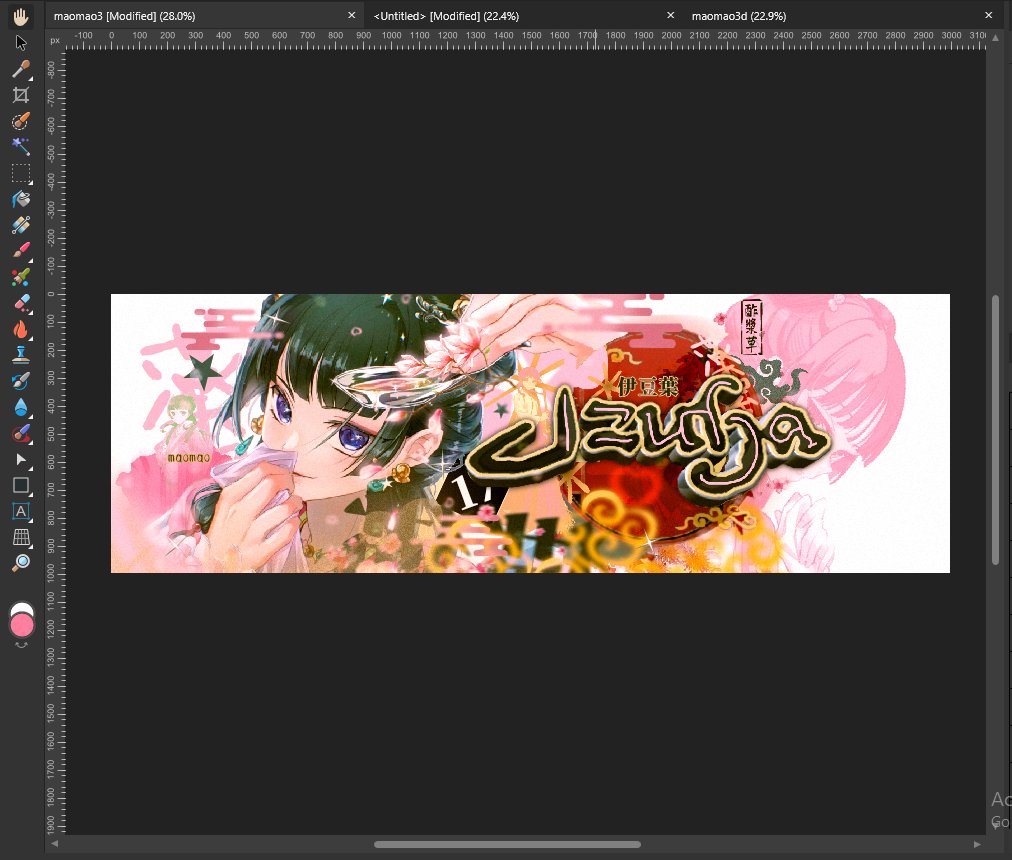Click the Izuha banner canvas image
The image size is (1012, 860).
click(530, 433)
